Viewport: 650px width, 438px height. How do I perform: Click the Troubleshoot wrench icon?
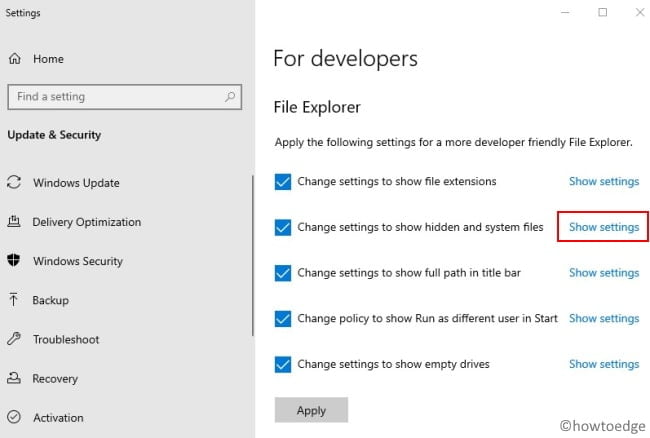click(x=14, y=339)
